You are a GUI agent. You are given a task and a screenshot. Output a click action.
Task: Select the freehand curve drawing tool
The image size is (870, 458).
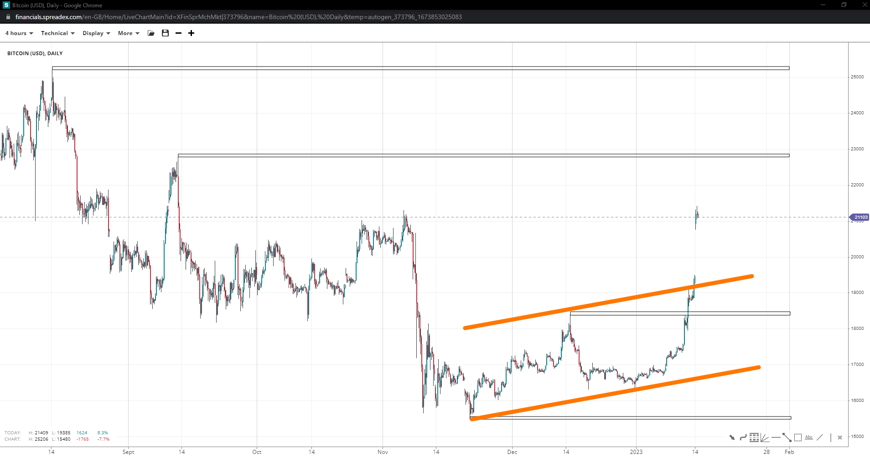coord(743,437)
